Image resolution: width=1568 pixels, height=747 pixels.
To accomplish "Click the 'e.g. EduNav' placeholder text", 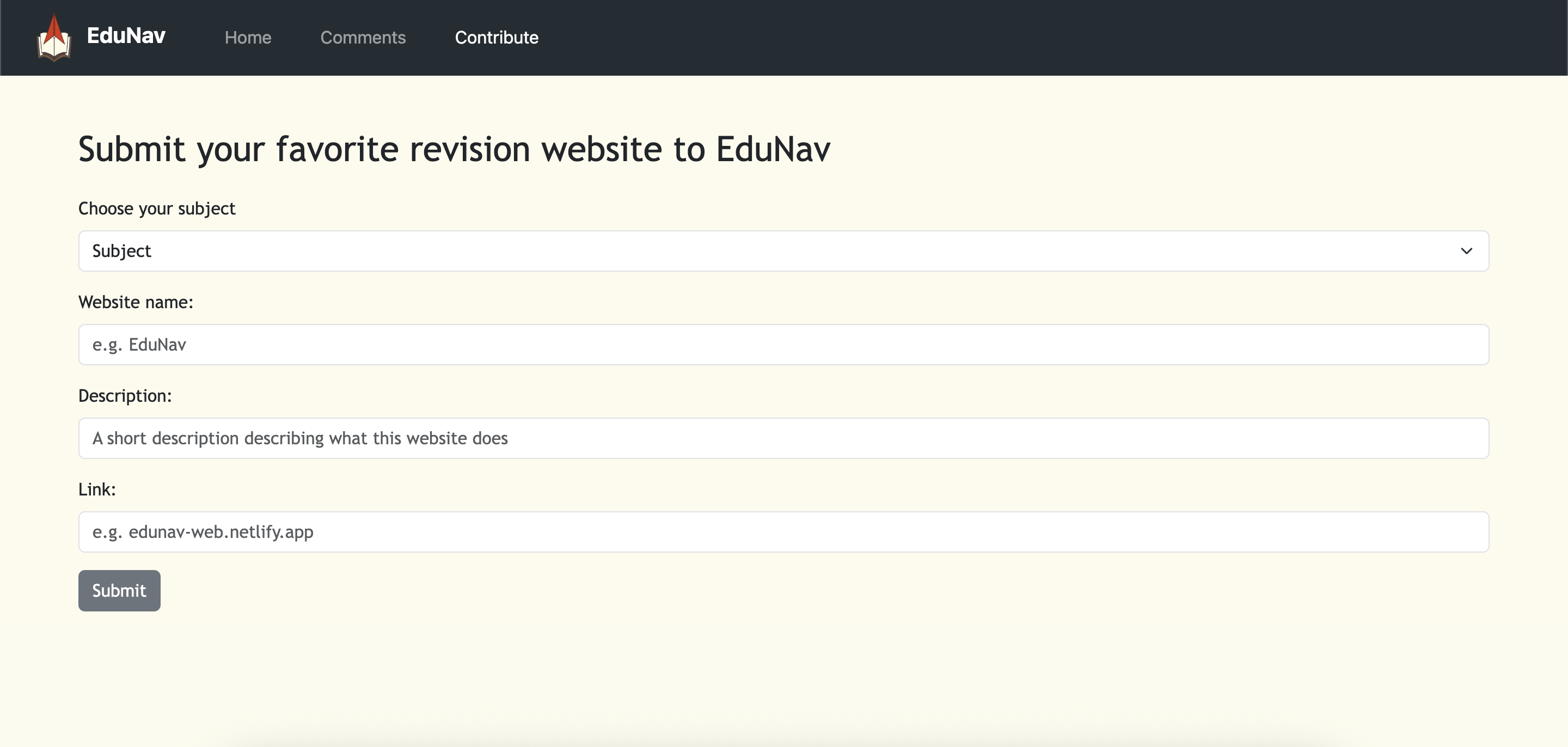I will pyautogui.click(x=139, y=345).
